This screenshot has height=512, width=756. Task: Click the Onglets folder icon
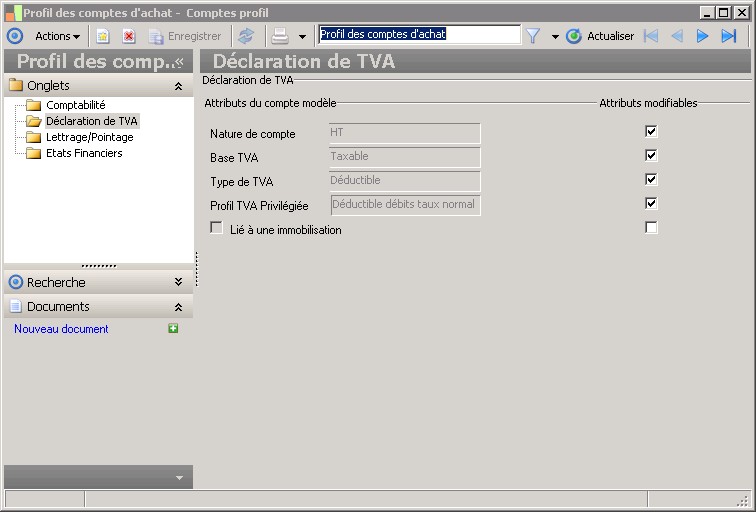click(x=16, y=85)
